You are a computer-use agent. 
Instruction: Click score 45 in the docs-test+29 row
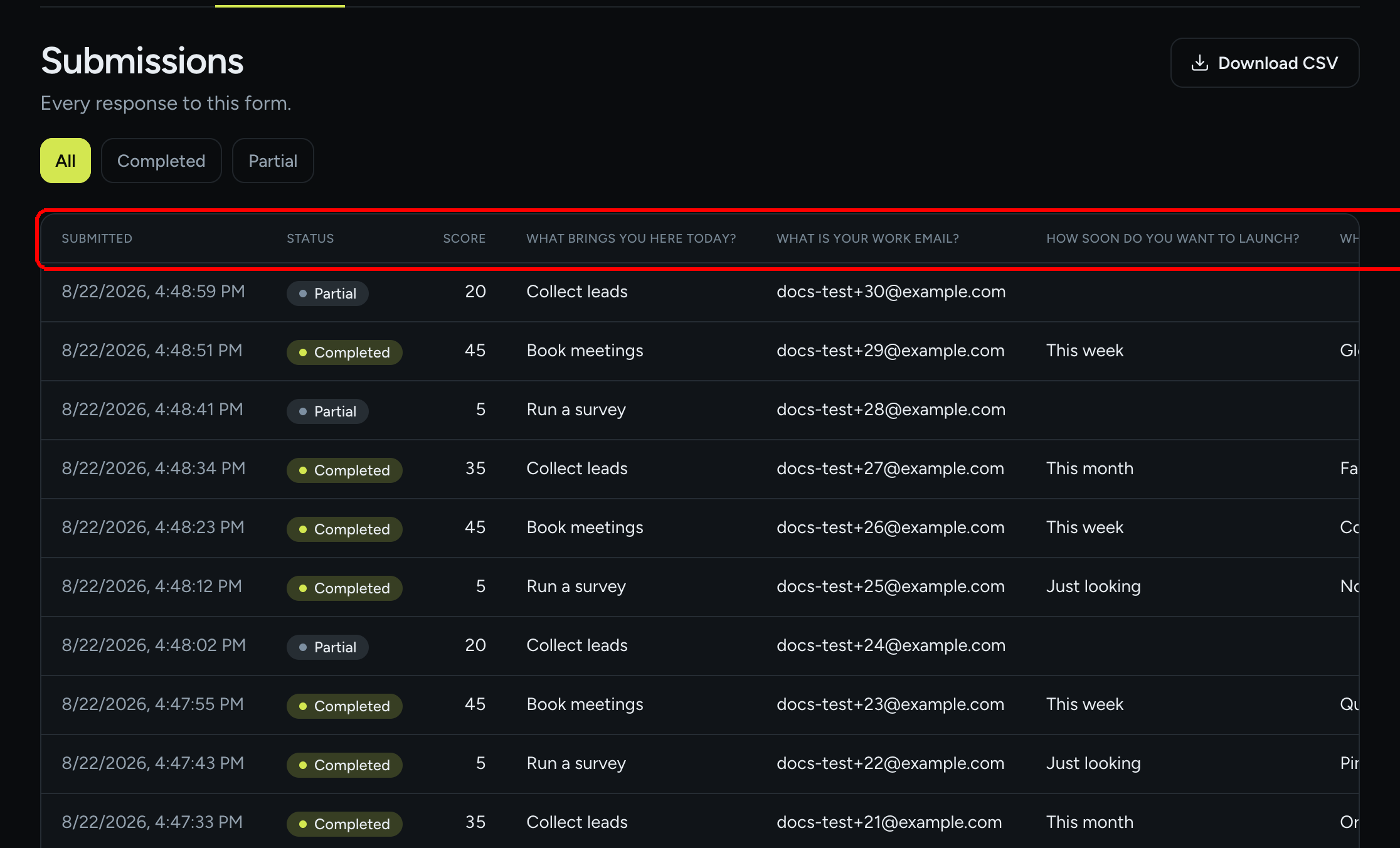[475, 351]
